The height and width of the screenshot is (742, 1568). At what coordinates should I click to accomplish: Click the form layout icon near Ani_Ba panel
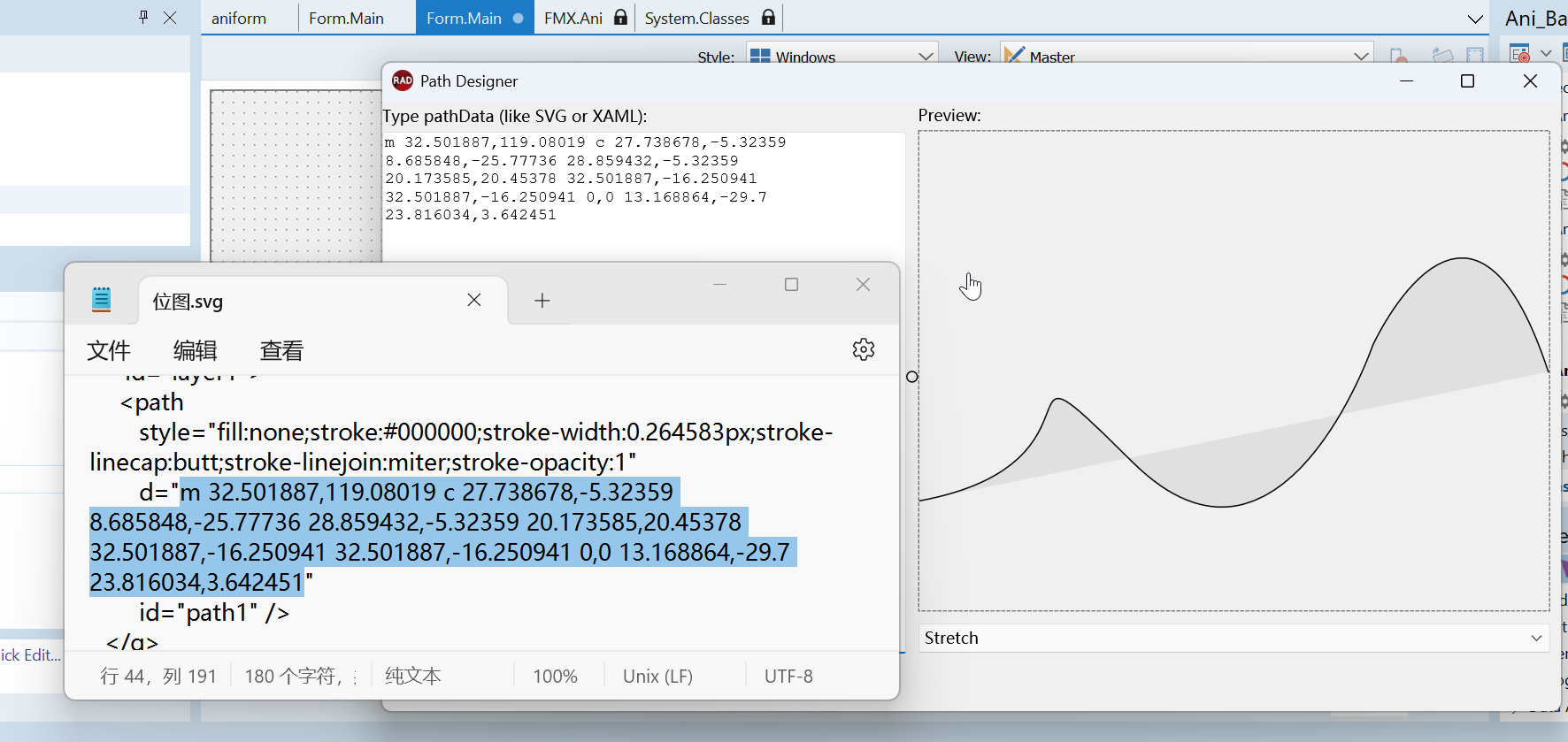1520,53
